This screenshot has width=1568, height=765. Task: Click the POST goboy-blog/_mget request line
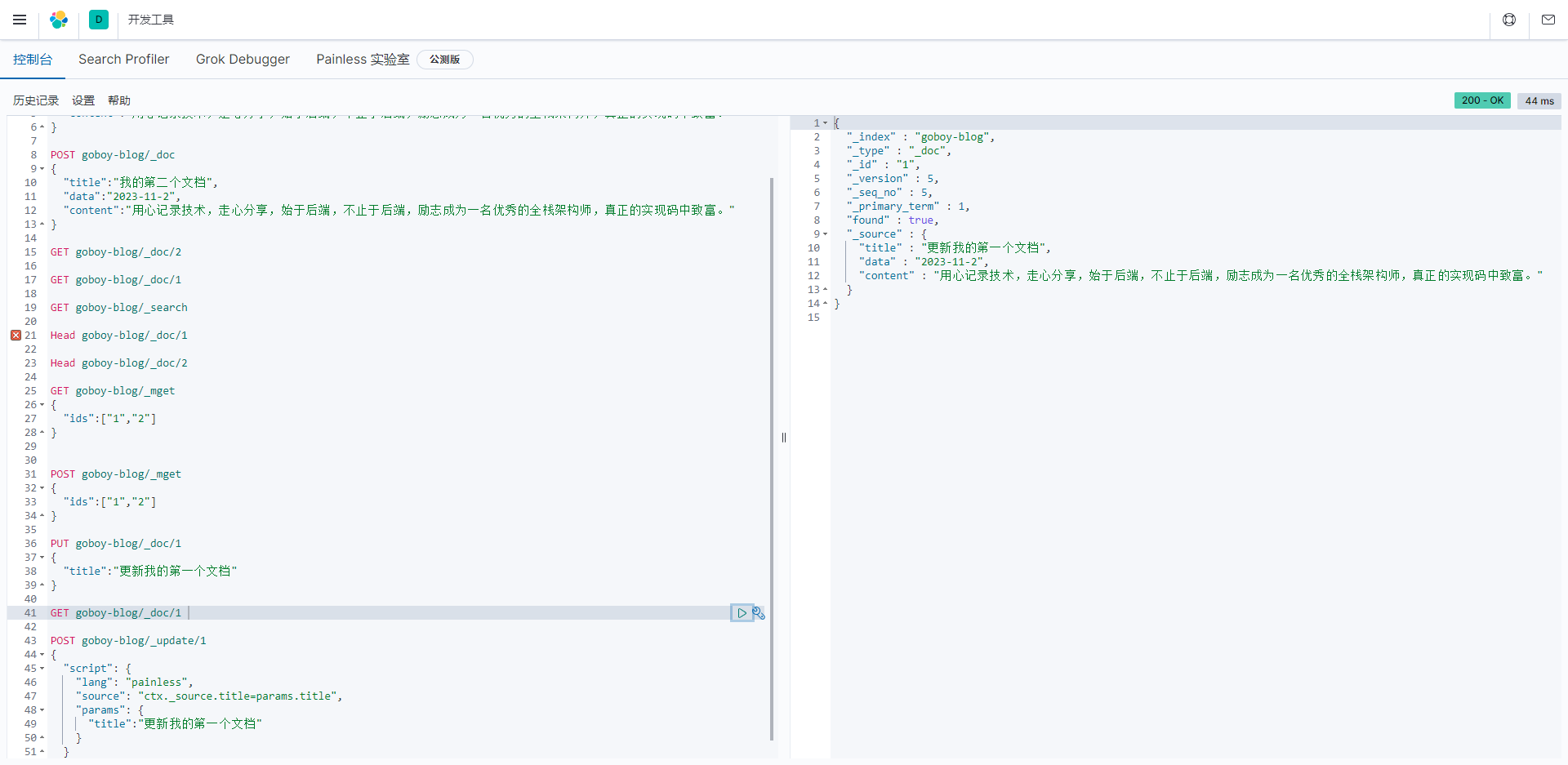[x=116, y=474]
